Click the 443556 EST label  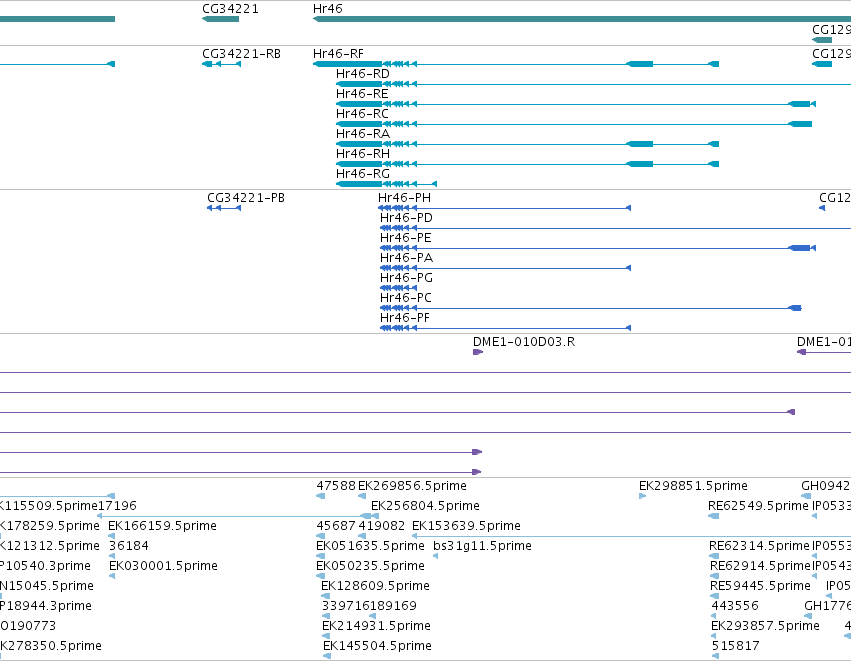click(735, 606)
